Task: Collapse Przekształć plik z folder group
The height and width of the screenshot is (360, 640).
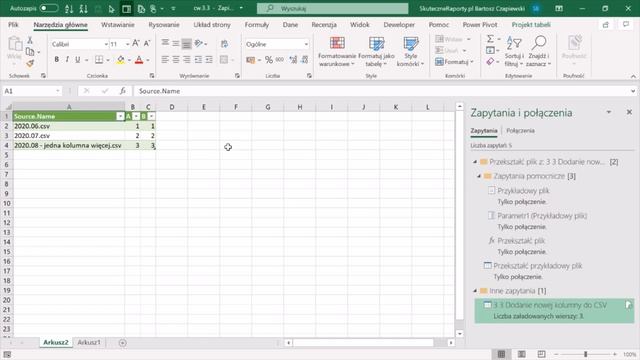Action: click(x=475, y=162)
